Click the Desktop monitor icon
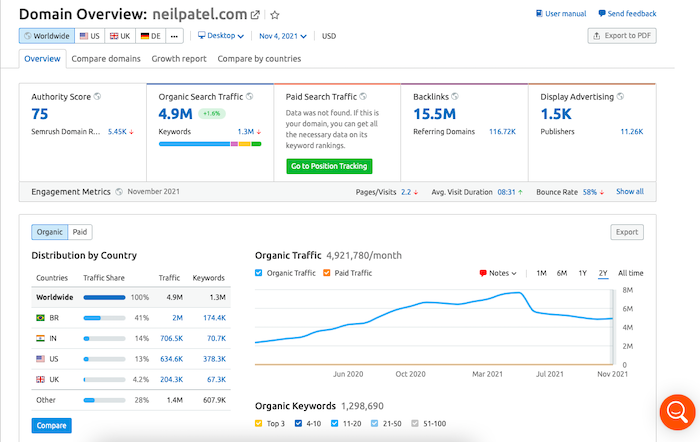This screenshot has width=700, height=442. [x=202, y=35]
